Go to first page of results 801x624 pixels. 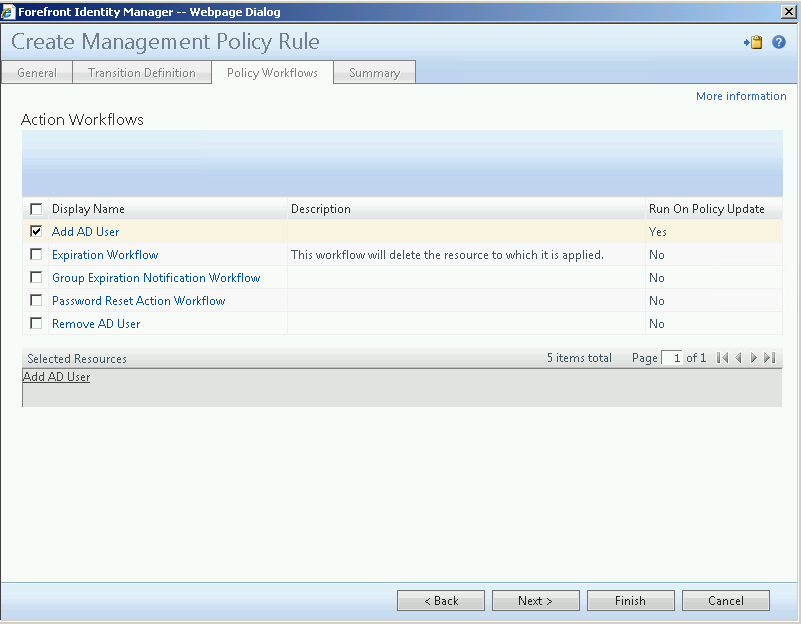pos(722,358)
